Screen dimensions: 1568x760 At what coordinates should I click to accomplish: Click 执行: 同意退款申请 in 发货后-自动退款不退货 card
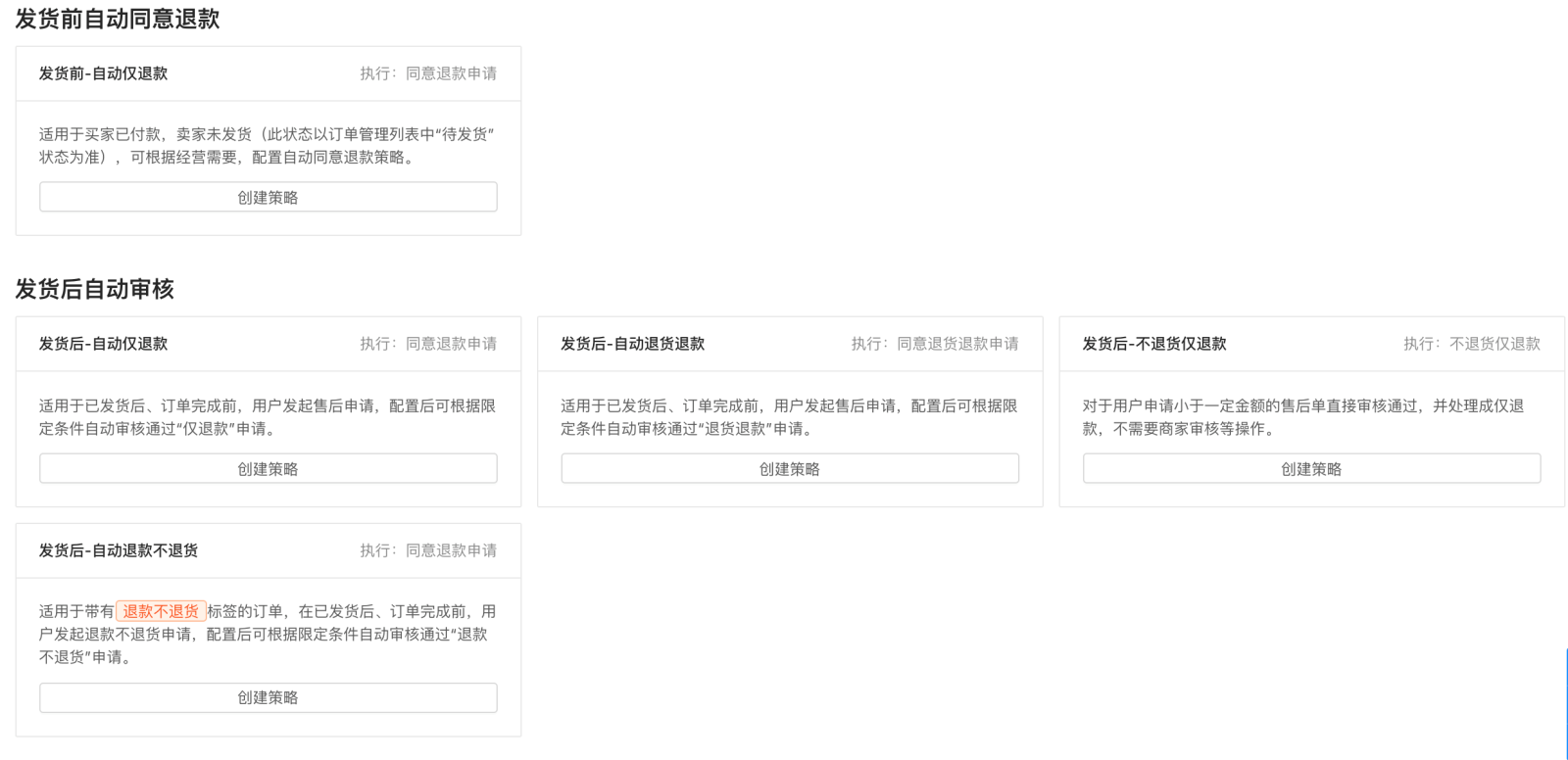click(x=428, y=550)
